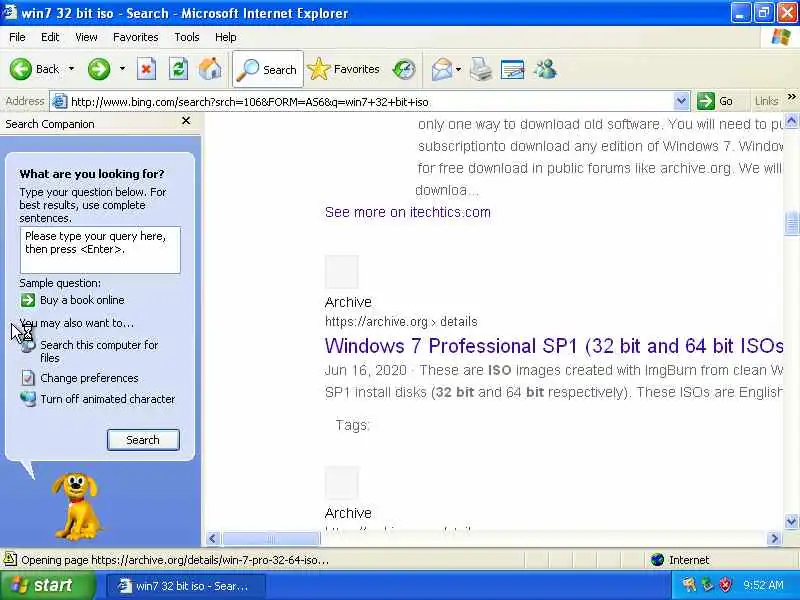800x600 pixels.
Task: Click the horizontal scrollbar left arrow
Action: coord(213,538)
